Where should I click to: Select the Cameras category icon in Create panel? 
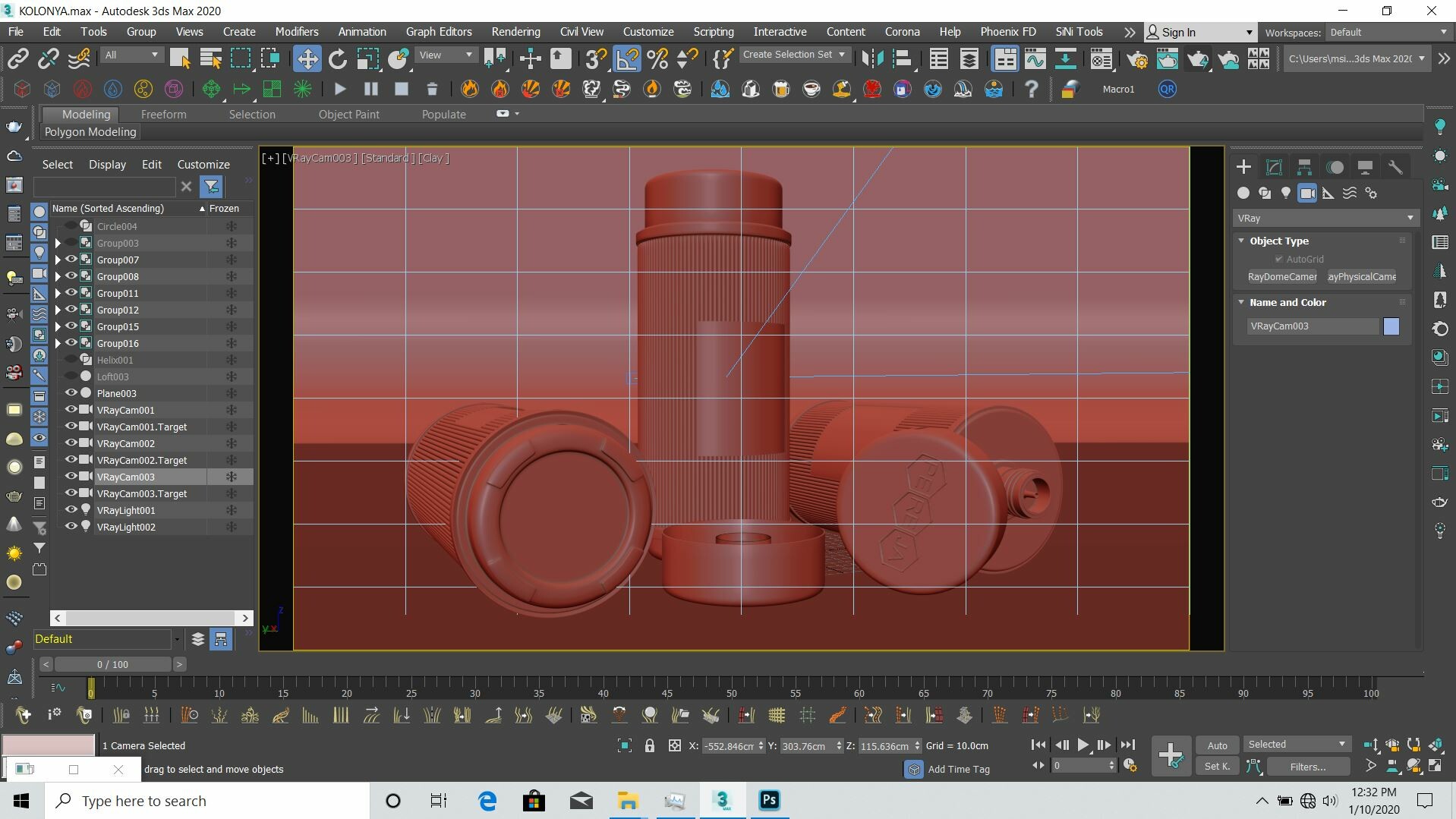click(x=1306, y=194)
